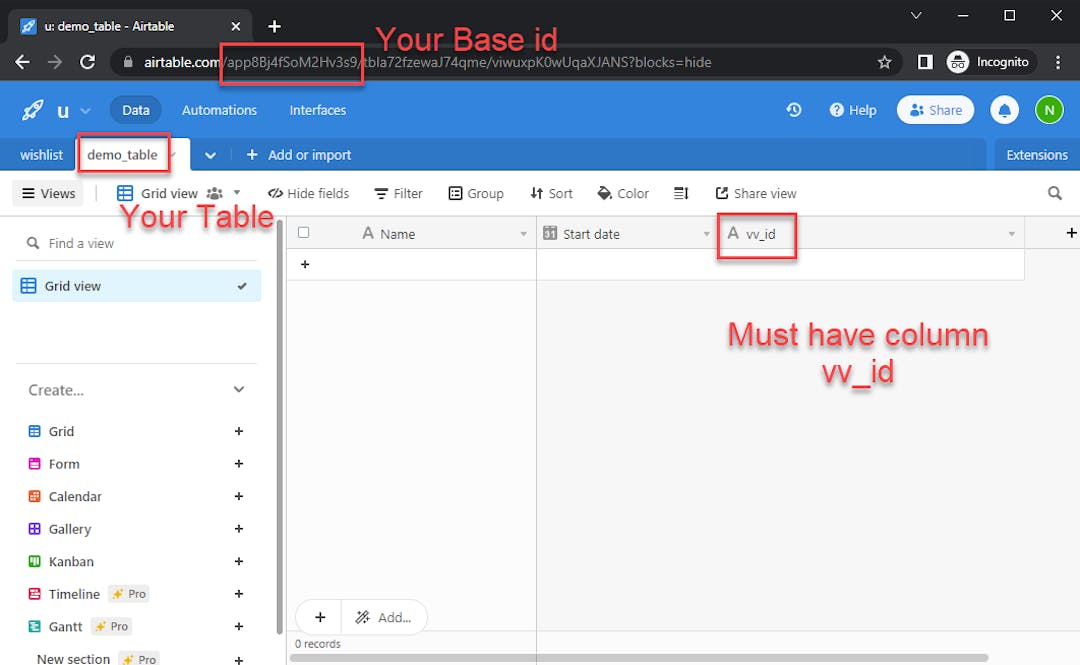This screenshot has height=665, width=1080.
Task: Click the notifications bell icon
Action: pyautogui.click(x=1004, y=110)
